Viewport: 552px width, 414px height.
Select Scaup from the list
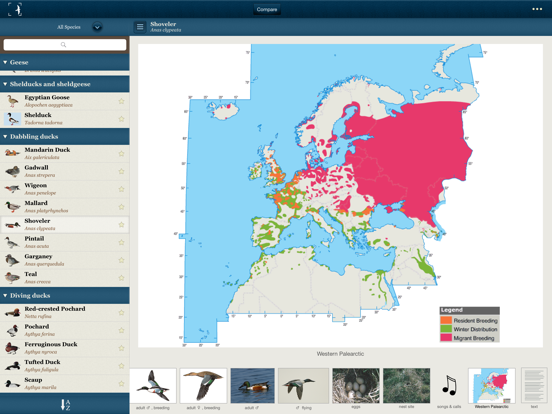pyautogui.click(x=65, y=383)
